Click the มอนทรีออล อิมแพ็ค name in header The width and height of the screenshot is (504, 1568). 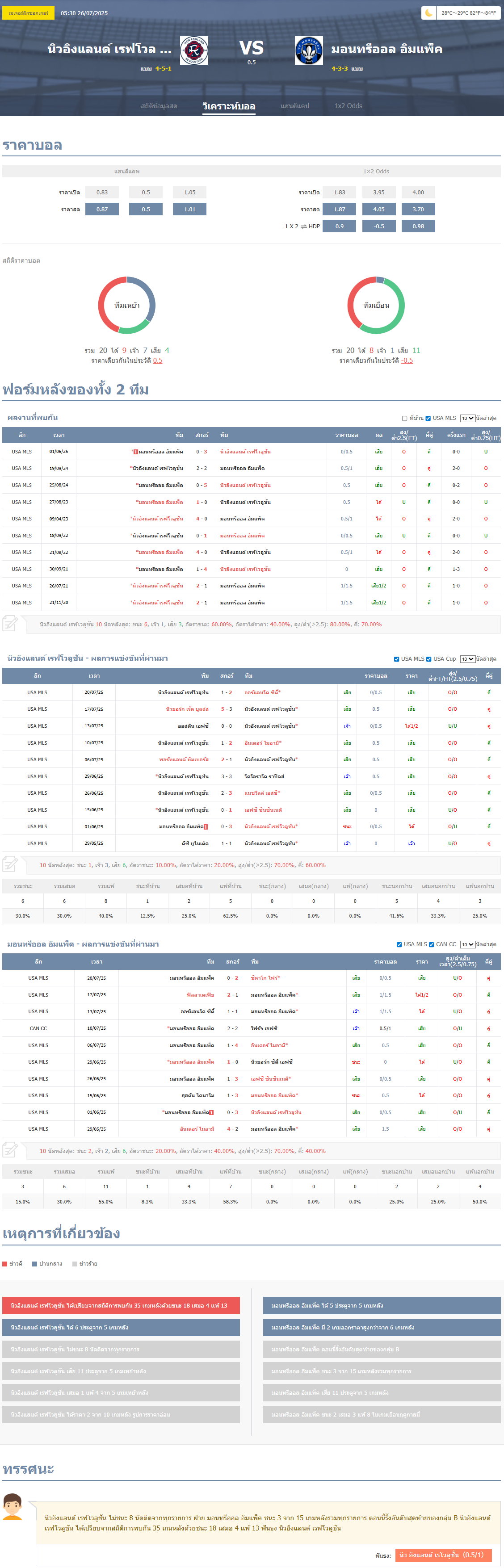tap(386, 49)
